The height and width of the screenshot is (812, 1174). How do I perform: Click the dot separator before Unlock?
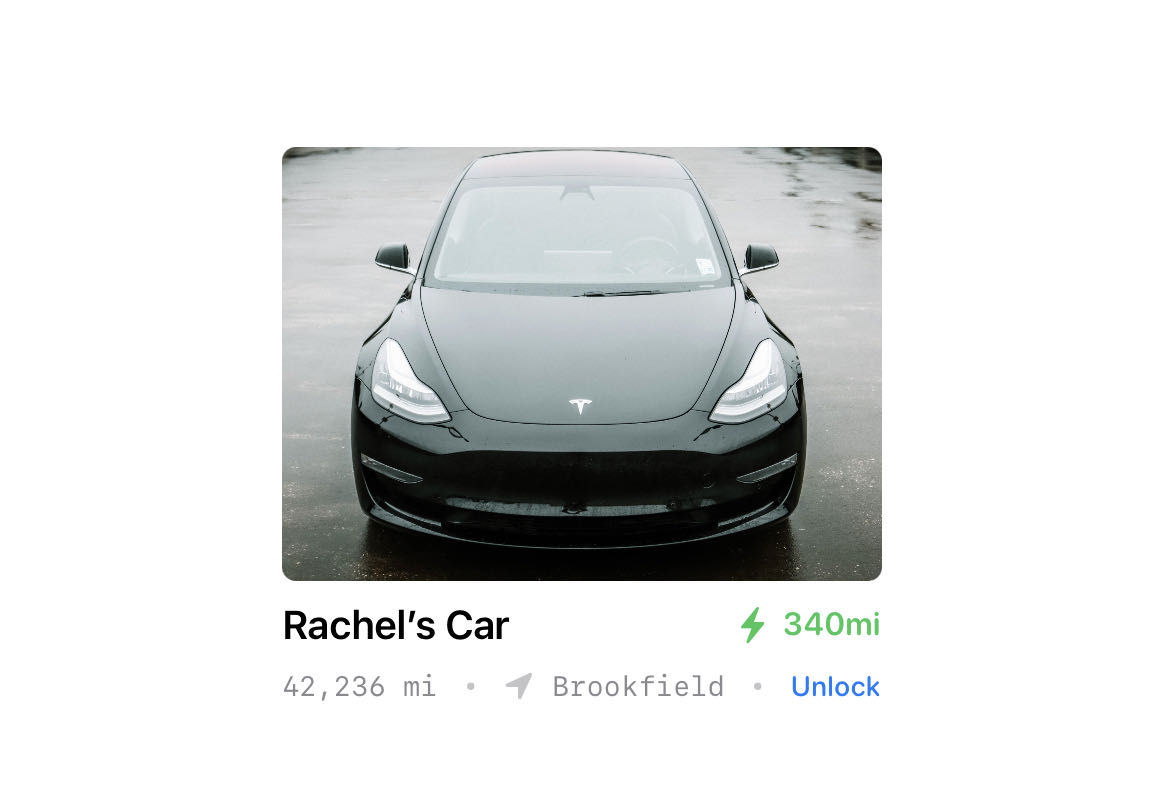[758, 686]
